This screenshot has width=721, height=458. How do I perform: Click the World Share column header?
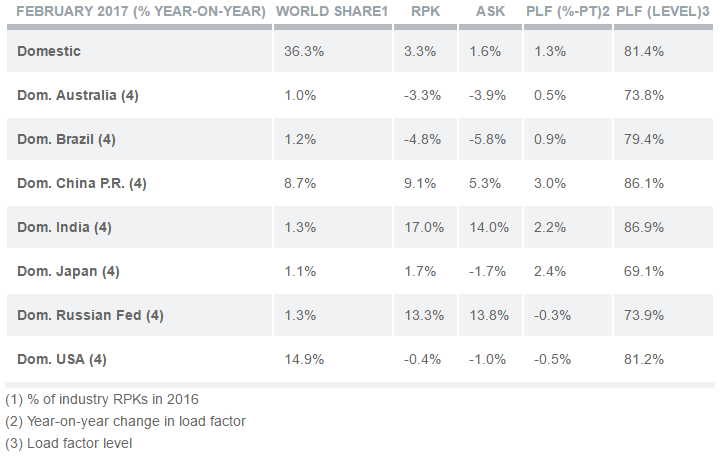[x=331, y=12]
